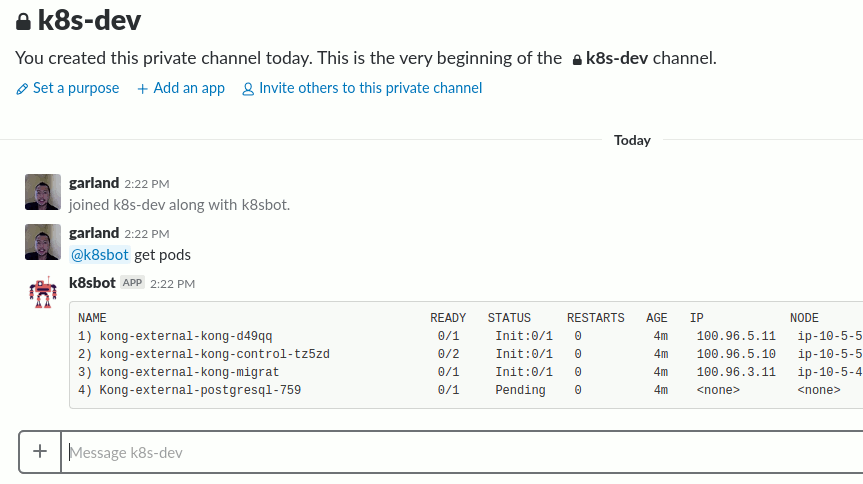Viewport: 863px width, 484px height.
Task: Click the plus icon before Add an app
Action: [x=143, y=89]
